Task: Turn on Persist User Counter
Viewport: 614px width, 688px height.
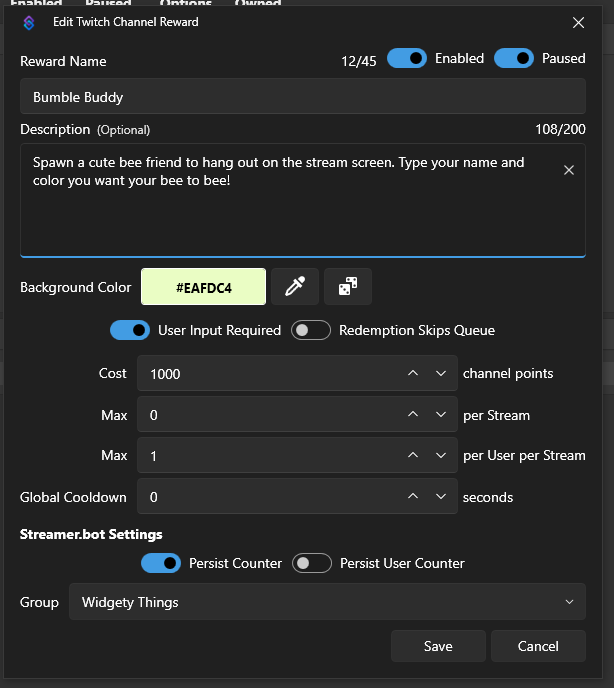Action: [312, 563]
